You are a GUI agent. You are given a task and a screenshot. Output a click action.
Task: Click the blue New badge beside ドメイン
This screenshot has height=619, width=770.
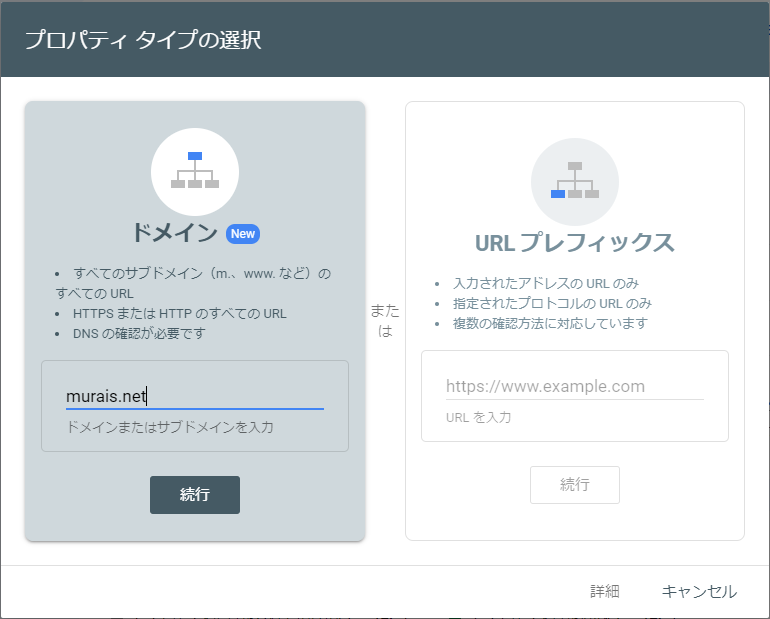243,234
